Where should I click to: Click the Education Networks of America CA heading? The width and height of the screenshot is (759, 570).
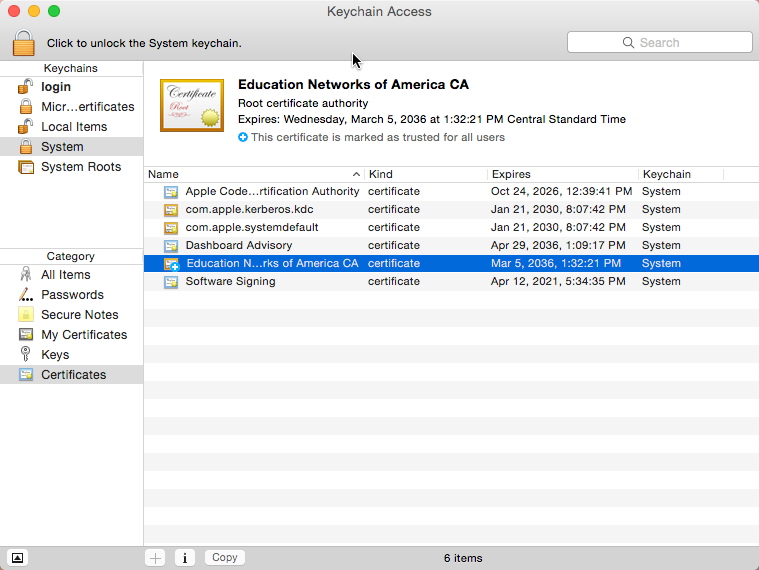click(x=353, y=84)
